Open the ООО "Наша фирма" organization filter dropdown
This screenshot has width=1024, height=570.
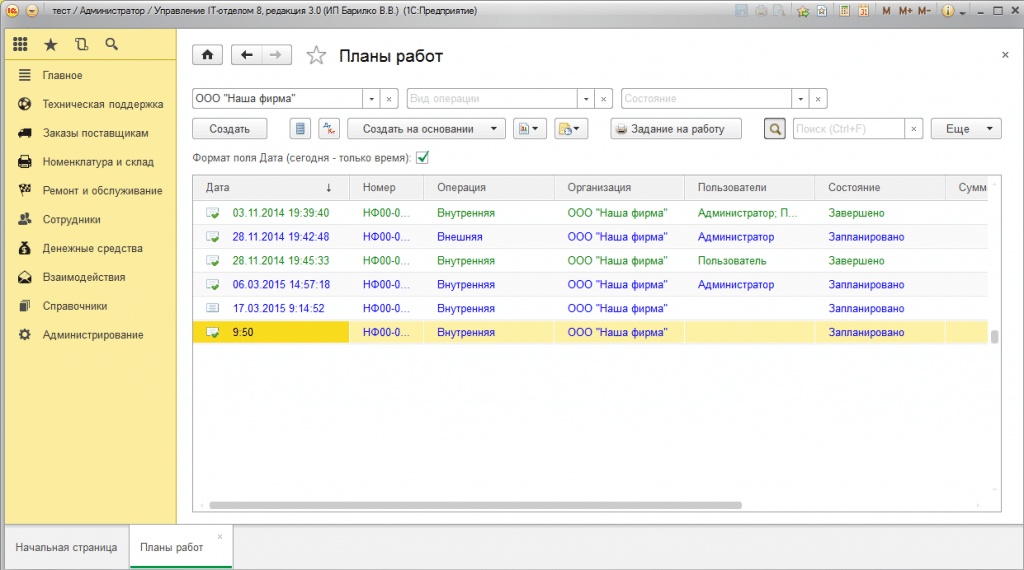point(372,99)
